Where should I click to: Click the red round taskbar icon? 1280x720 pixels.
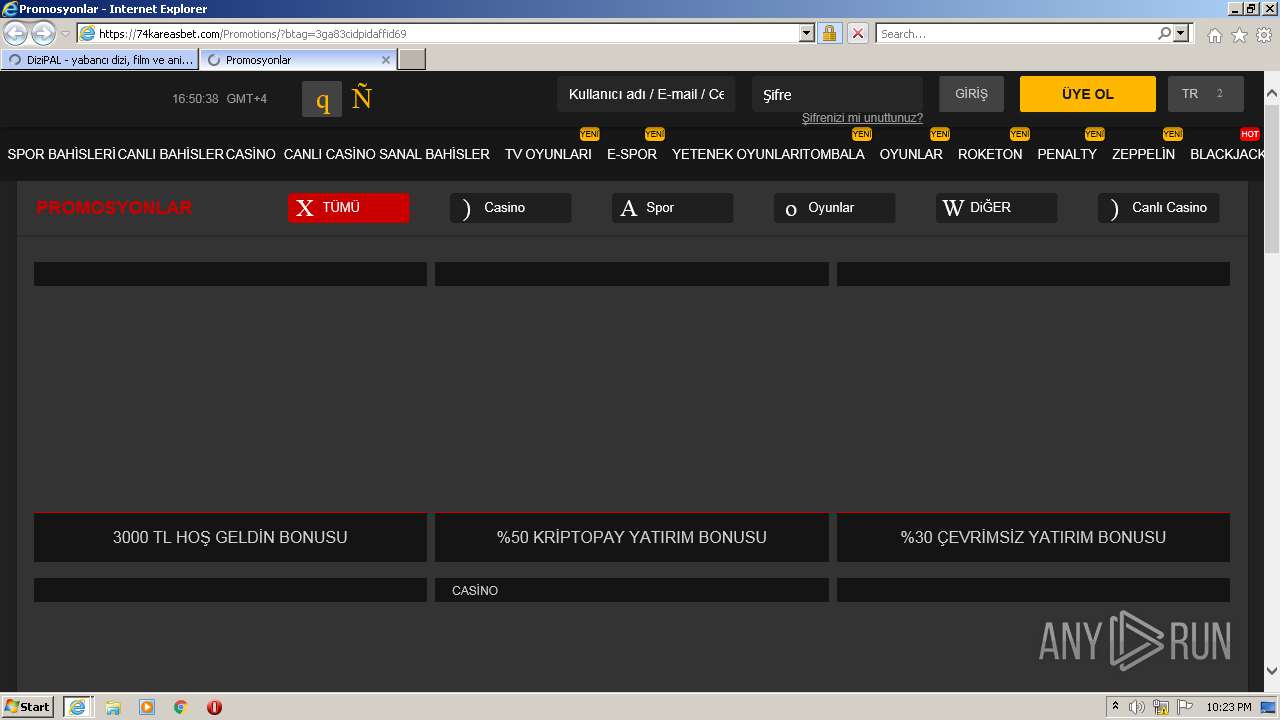pyautogui.click(x=214, y=707)
